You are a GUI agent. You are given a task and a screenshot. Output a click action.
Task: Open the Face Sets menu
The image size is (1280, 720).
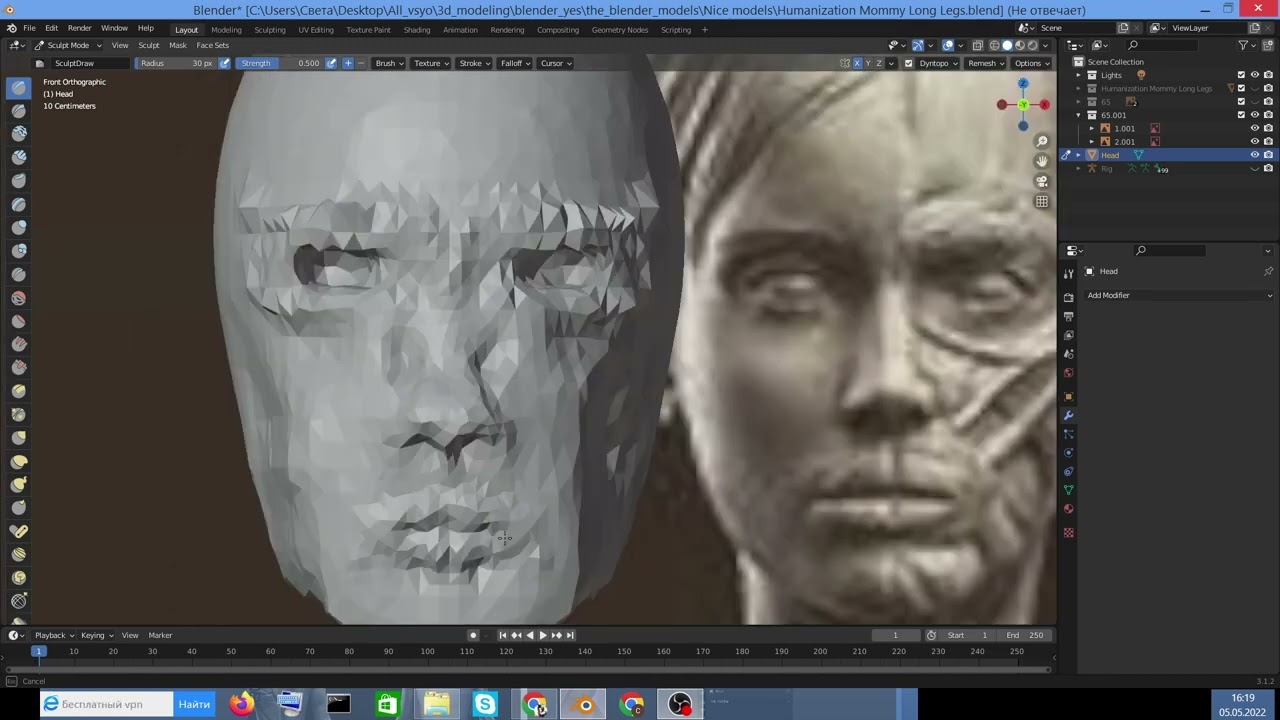click(212, 45)
